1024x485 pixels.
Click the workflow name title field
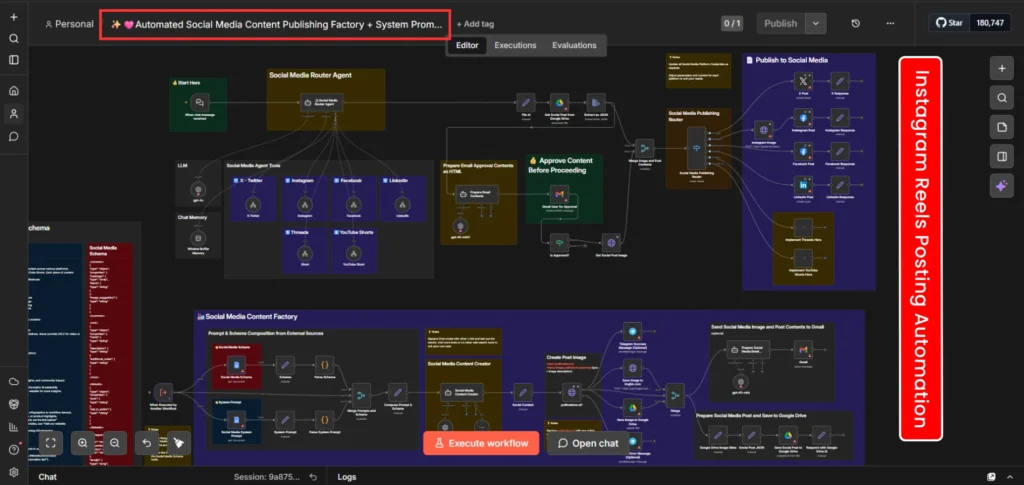pos(275,23)
